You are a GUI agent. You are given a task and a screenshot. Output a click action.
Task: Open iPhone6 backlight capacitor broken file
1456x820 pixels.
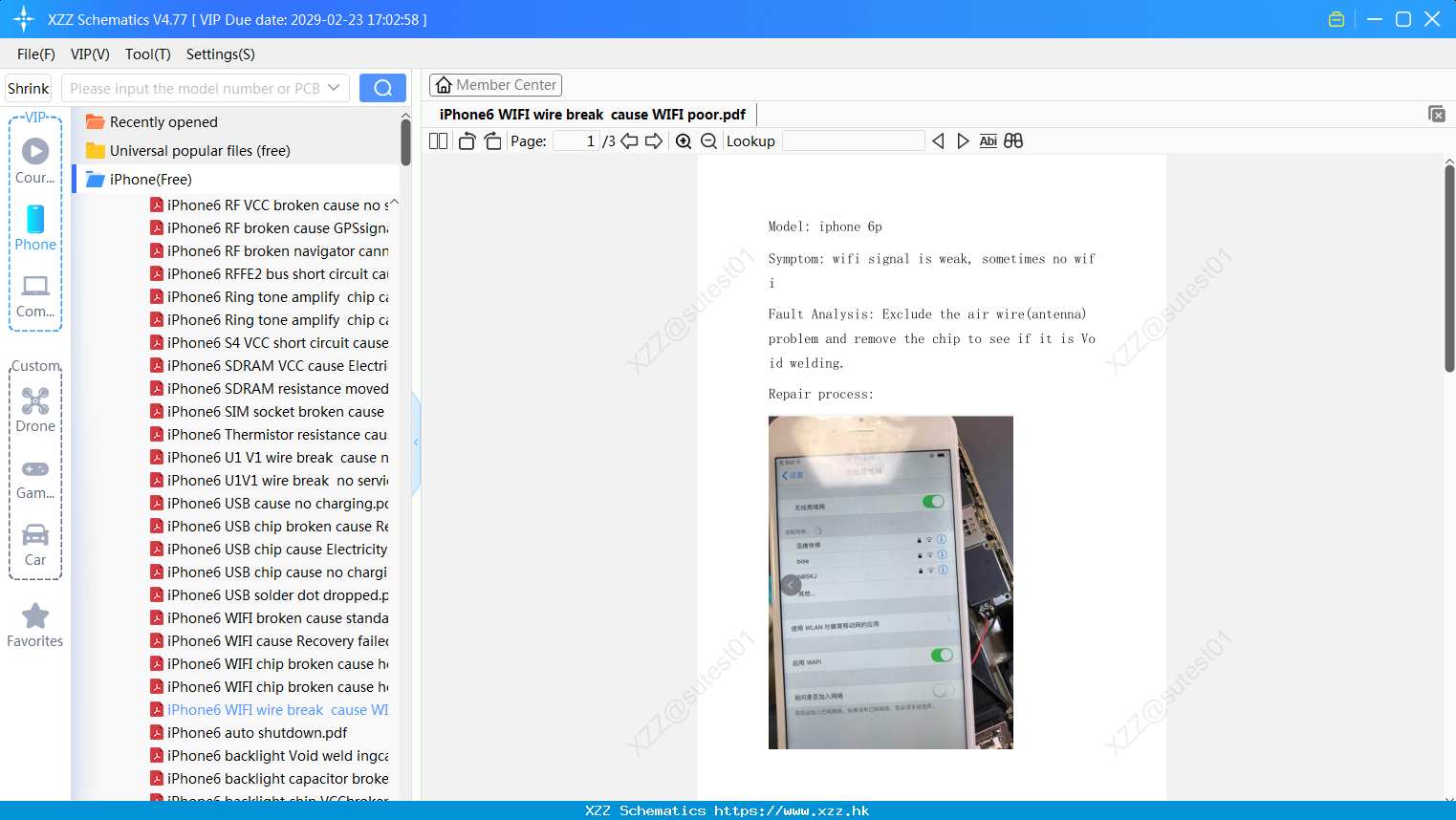coord(269,779)
